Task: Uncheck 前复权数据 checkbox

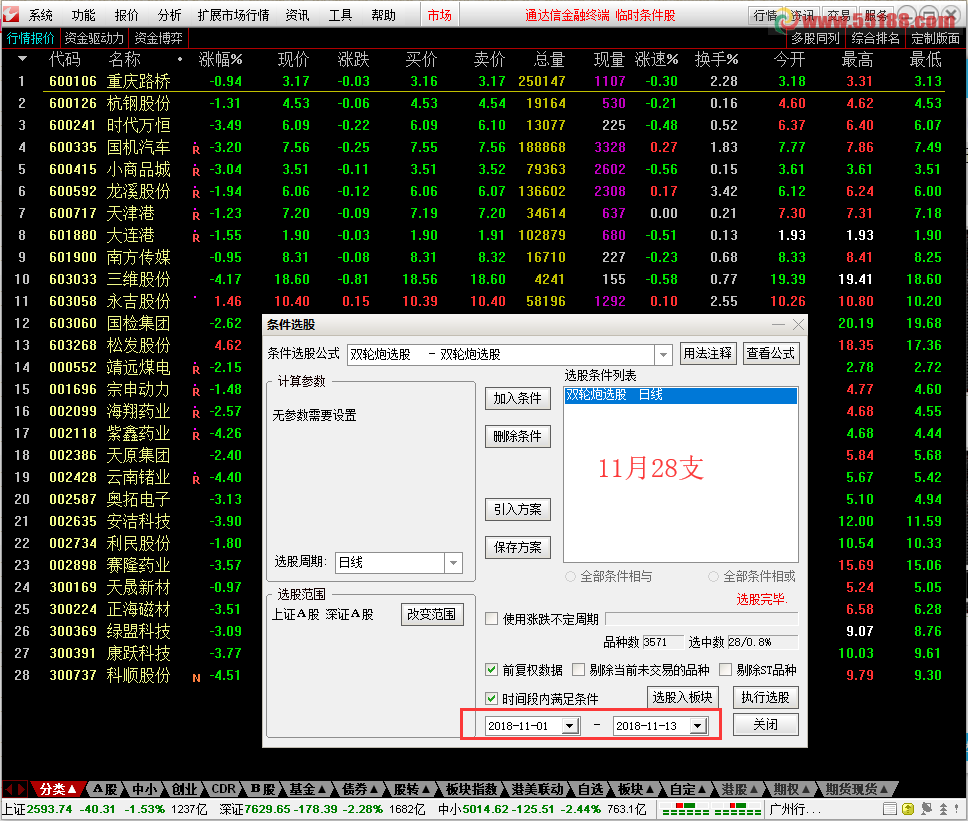Action: (491, 670)
